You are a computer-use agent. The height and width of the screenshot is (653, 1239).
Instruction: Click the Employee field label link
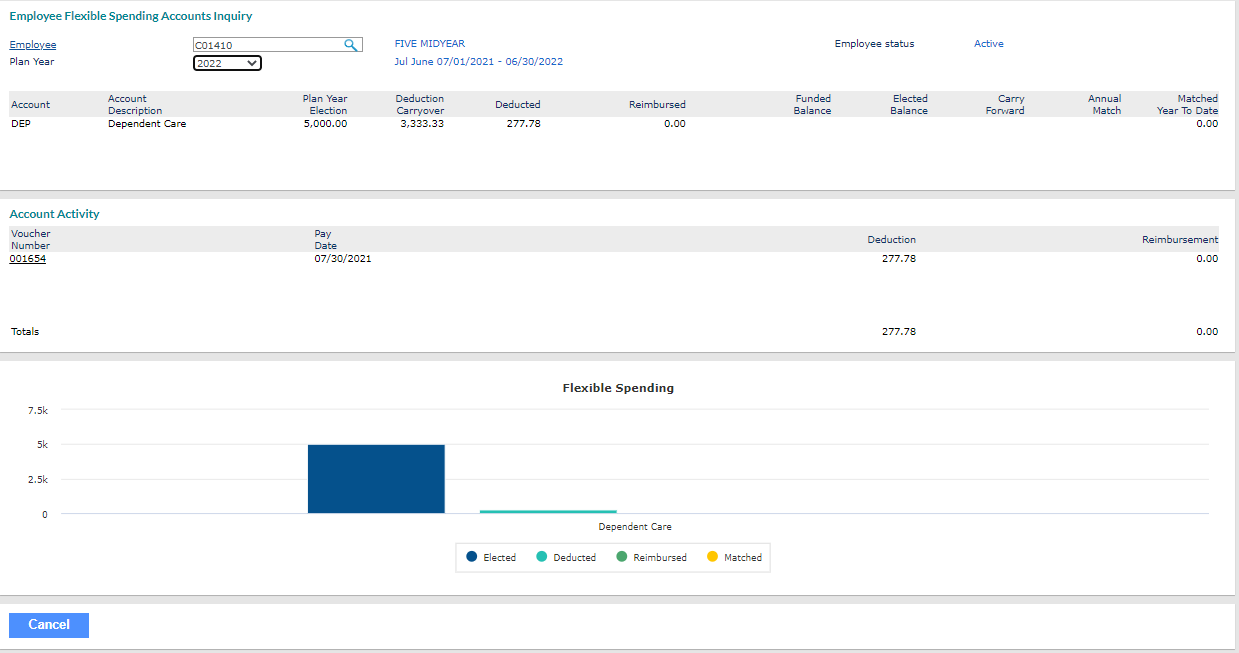click(x=32, y=44)
